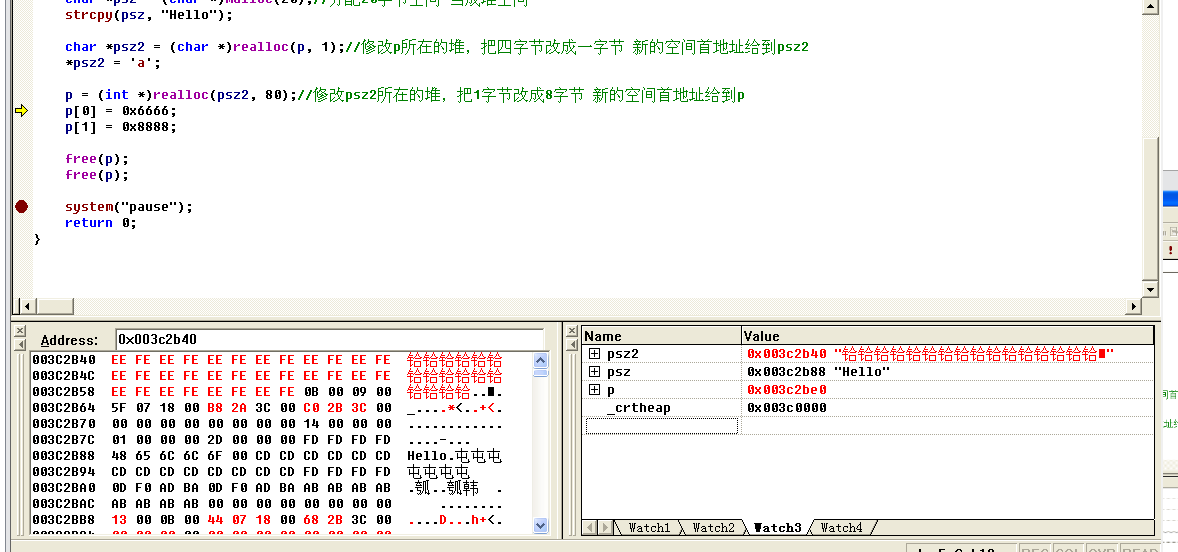Click the yellow current-line arrow in the margin
Screen dimensions: 1178x552
21,111
